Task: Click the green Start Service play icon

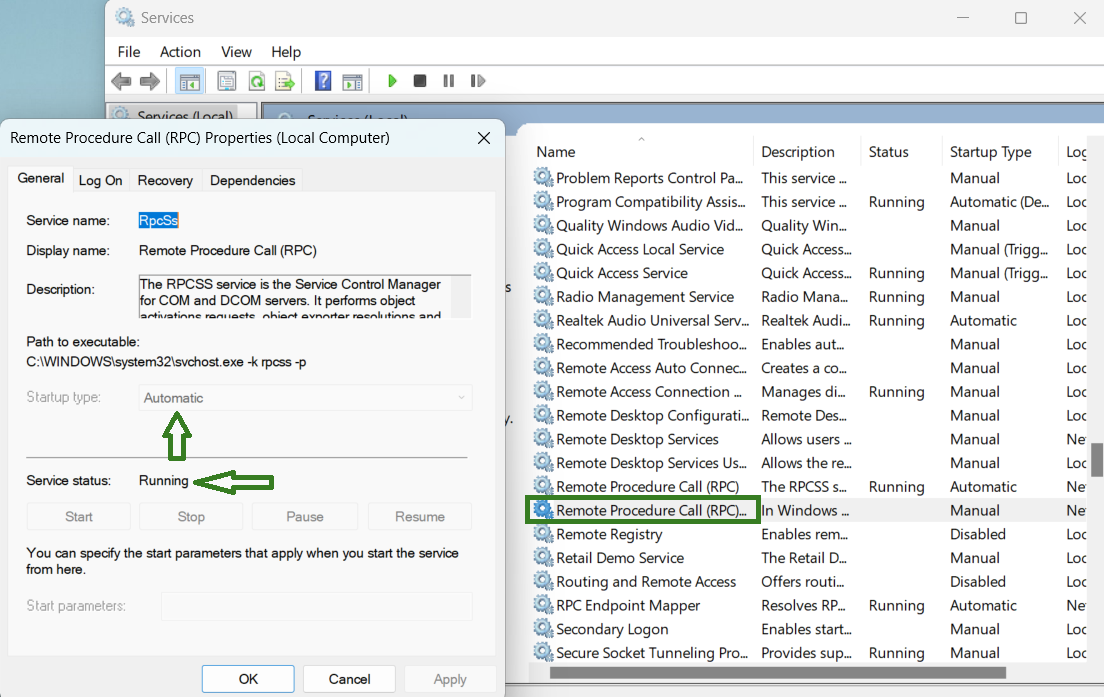Action: (x=393, y=81)
